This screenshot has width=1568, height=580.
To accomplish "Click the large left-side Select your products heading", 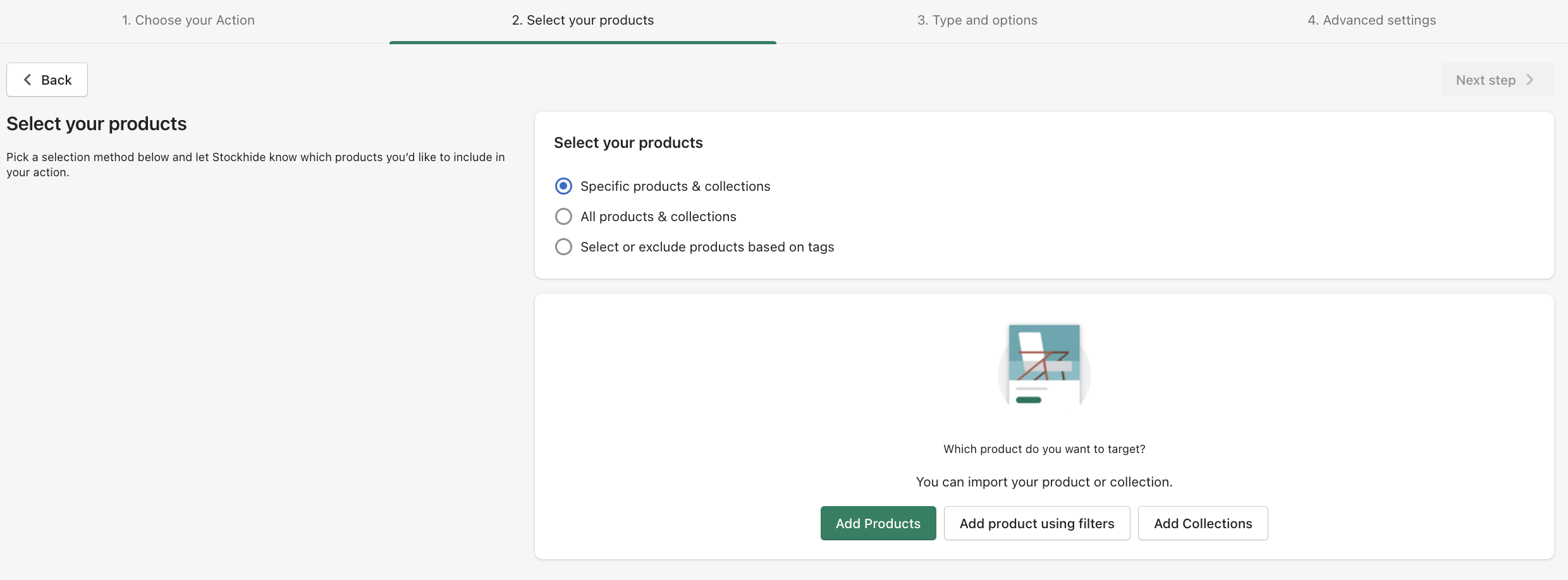I will [97, 124].
